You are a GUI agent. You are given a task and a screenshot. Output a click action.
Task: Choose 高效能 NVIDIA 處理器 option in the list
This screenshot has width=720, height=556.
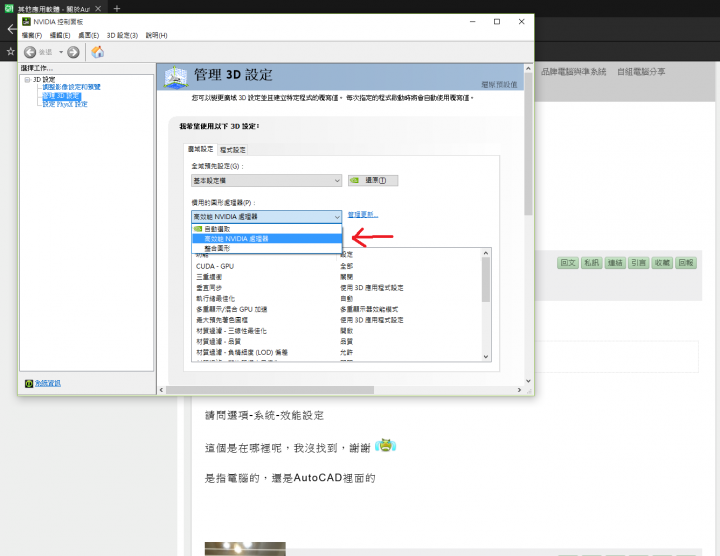tap(267, 239)
